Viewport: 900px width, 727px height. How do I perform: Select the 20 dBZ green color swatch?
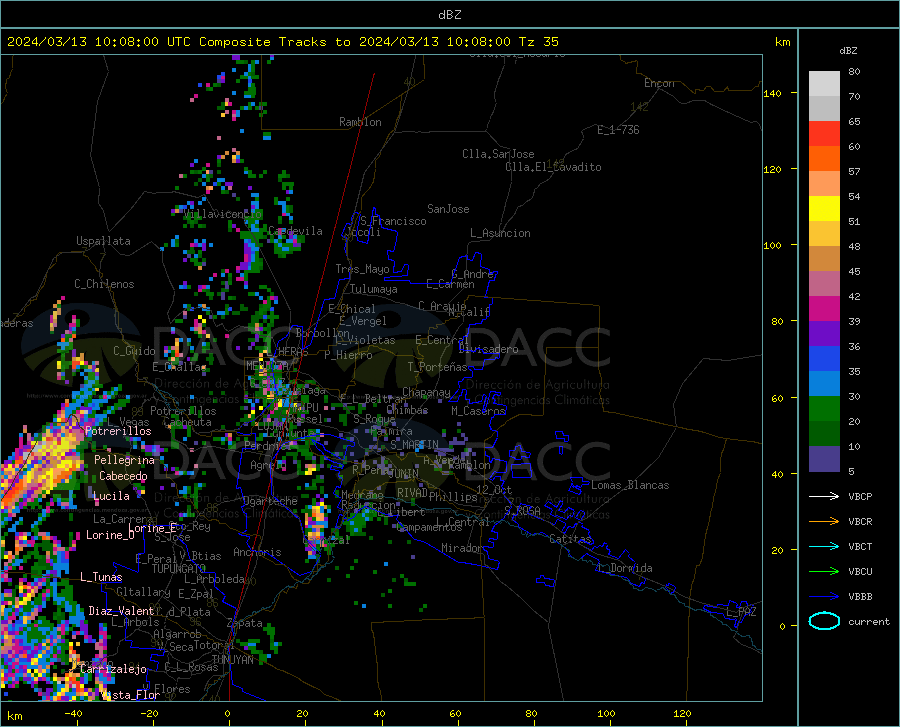point(824,434)
